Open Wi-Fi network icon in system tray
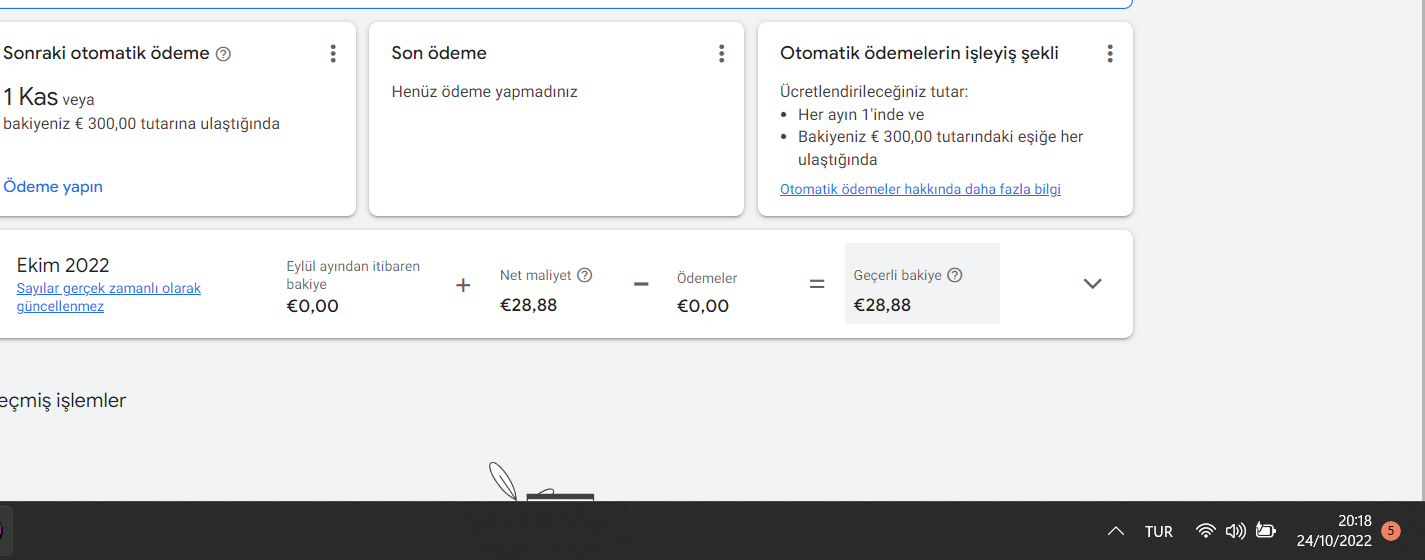The width and height of the screenshot is (1425, 560). click(1206, 531)
